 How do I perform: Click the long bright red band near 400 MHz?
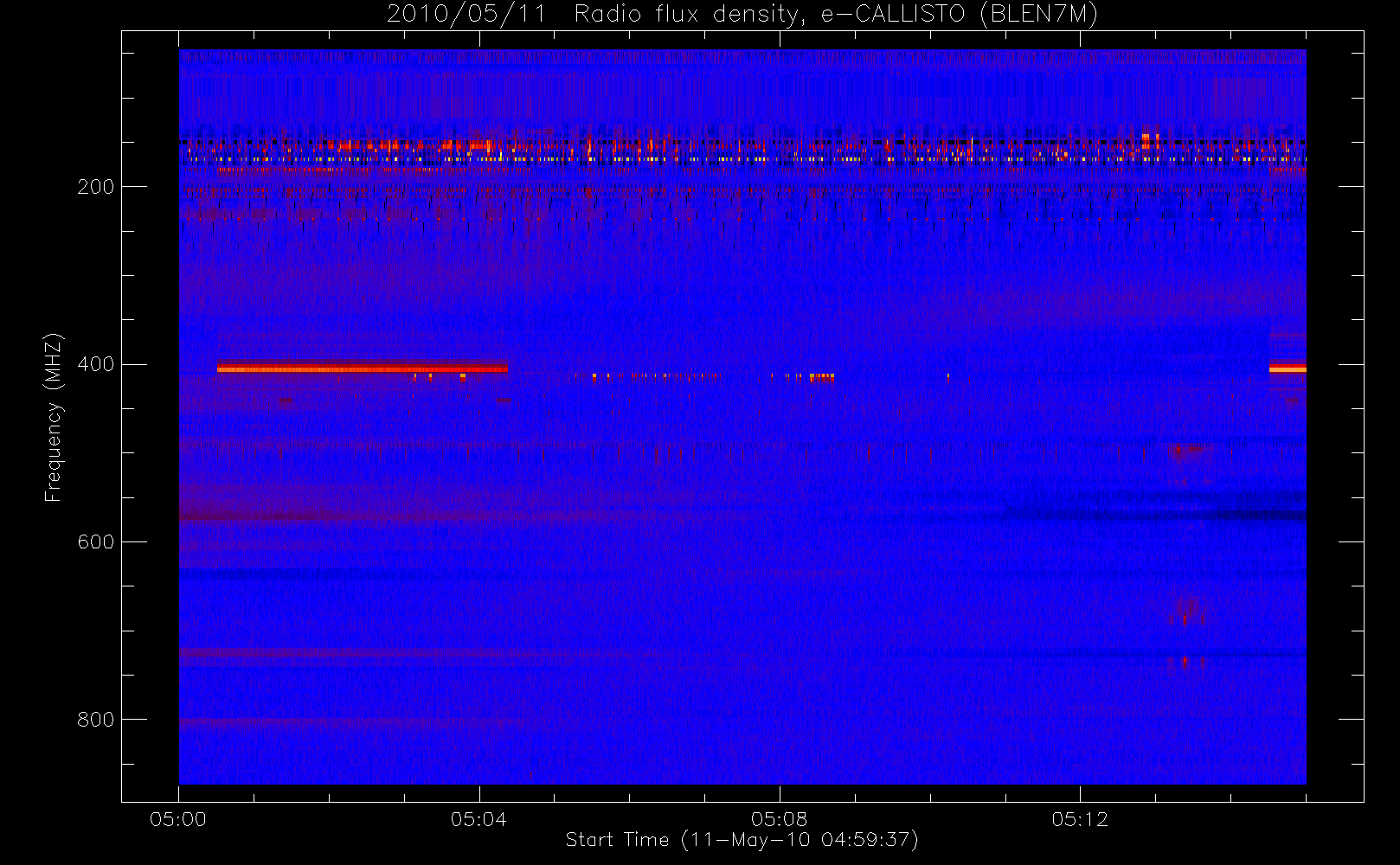point(363,369)
